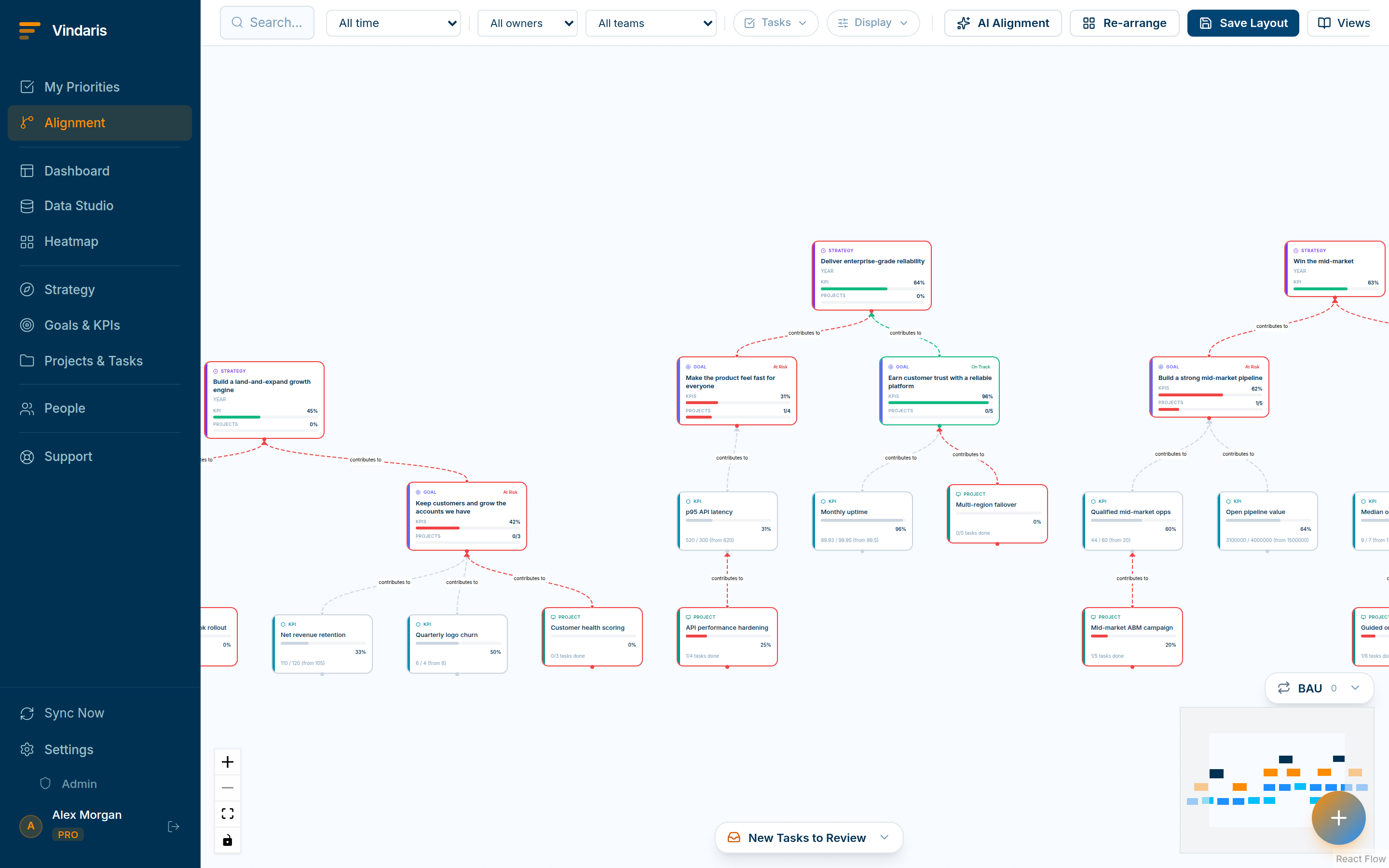Click the zoom in plus control
The width and height of the screenshot is (1389, 868).
pyautogui.click(x=227, y=762)
